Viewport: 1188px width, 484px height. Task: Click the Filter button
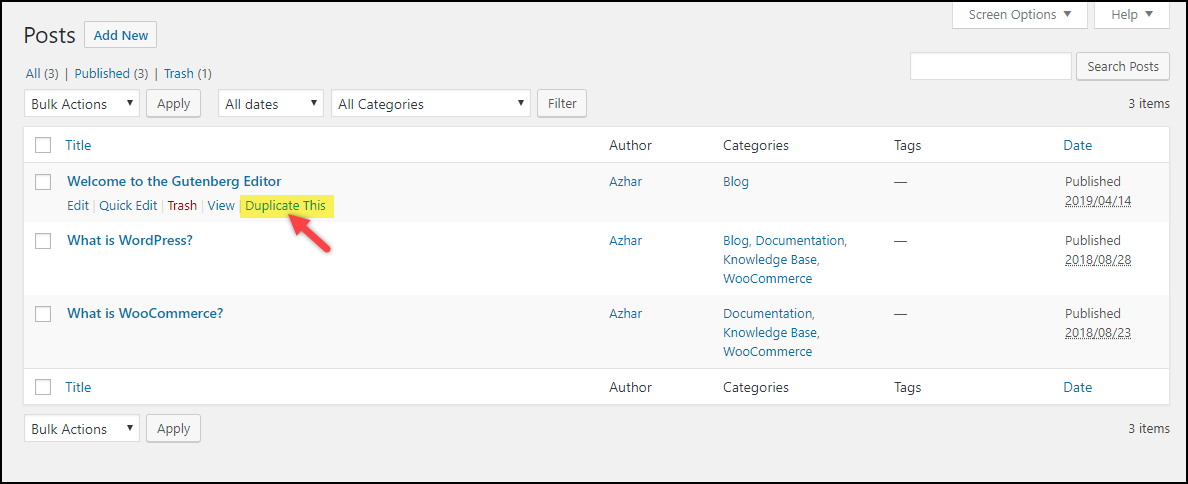pyautogui.click(x=561, y=104)
